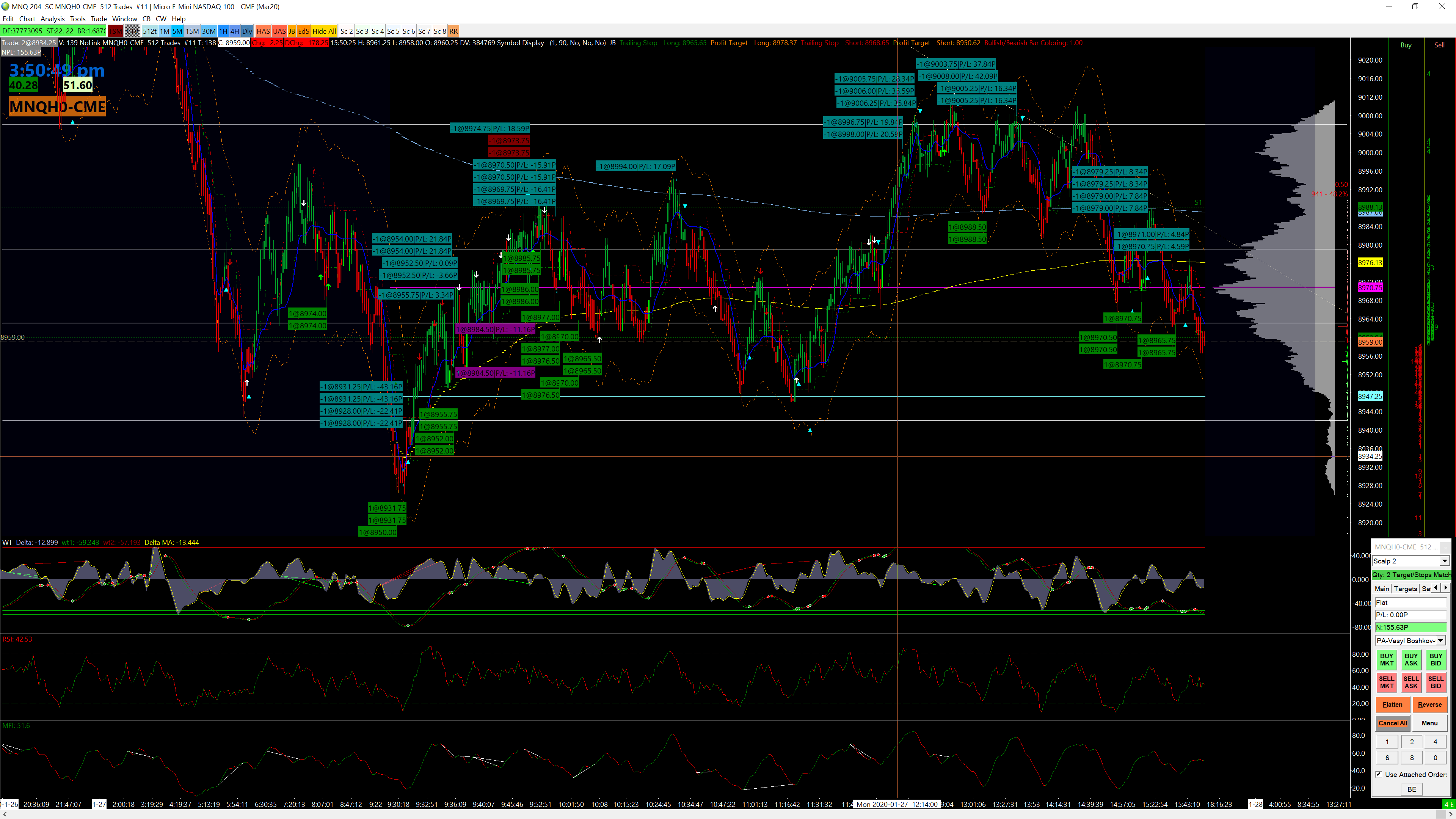Open the CW menu

(161, 19)
